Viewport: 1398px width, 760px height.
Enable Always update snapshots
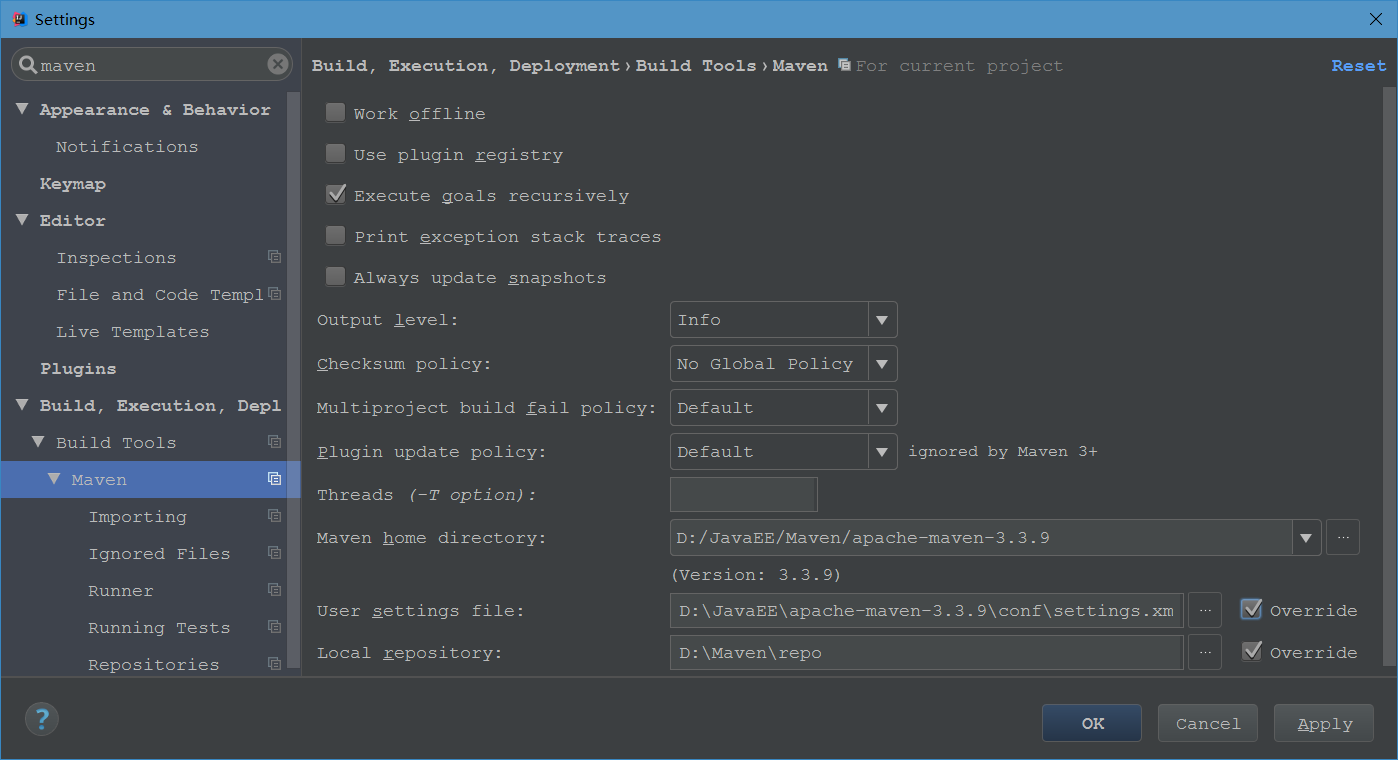335,277
